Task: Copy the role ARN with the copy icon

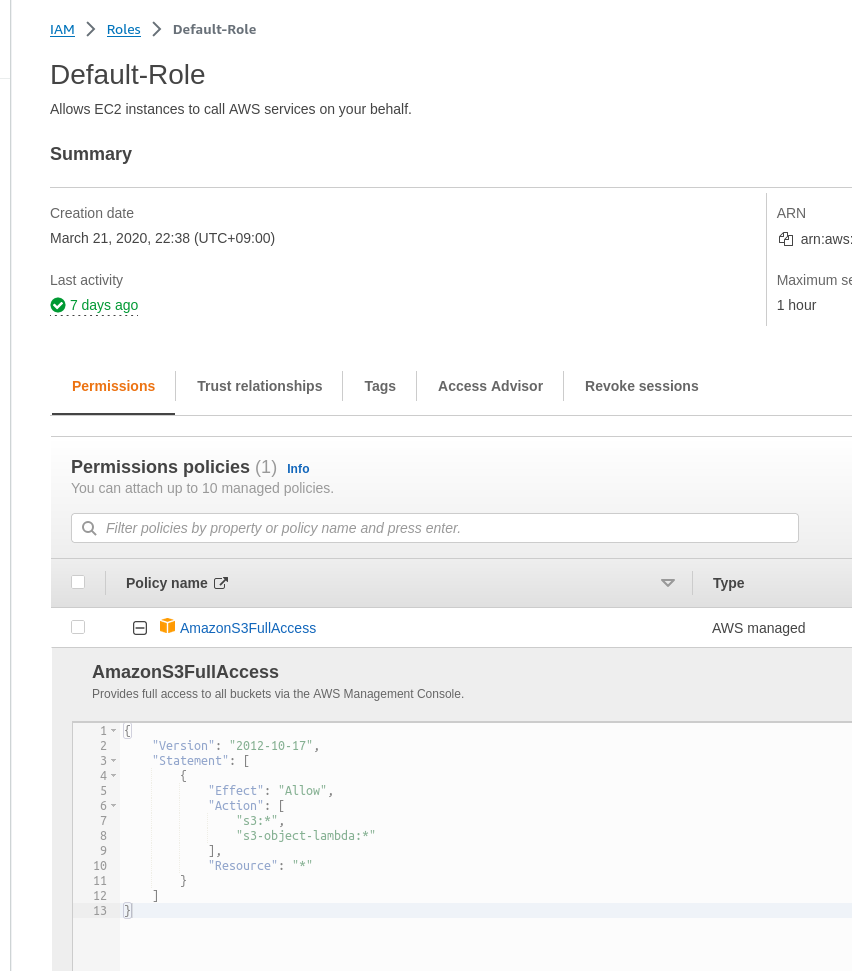Action: pyautogui.click(x=786, y=239)
